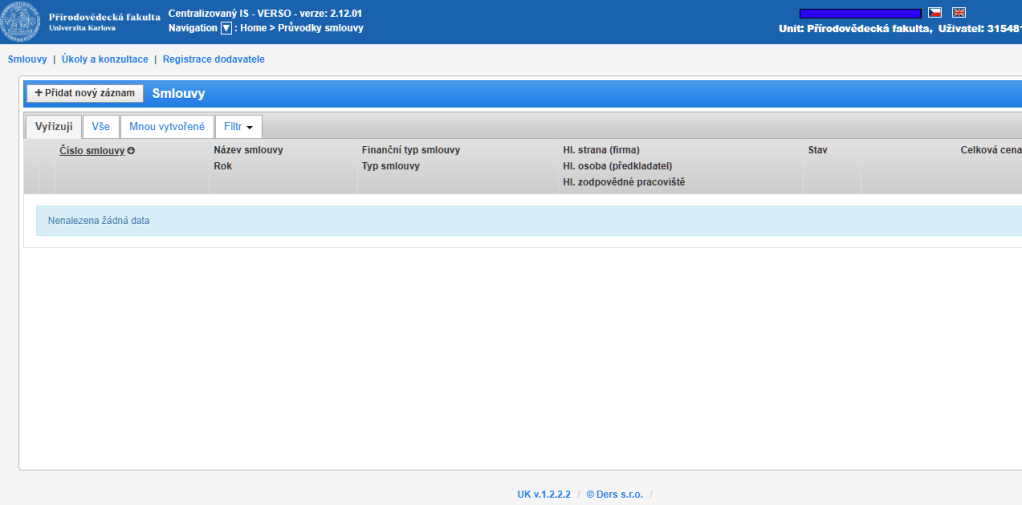Open the Smlouvy top menu link
Image resolution: width=1022 pixels, height=505 pixels.
(27, 60)
